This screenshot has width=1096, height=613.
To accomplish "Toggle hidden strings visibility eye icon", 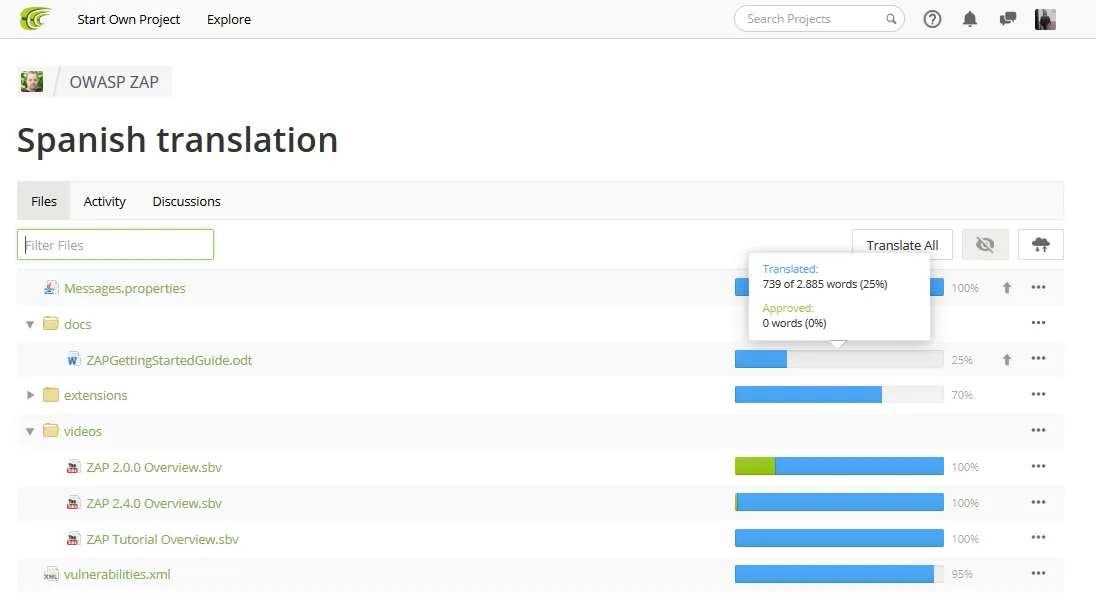I will (985, 245).
